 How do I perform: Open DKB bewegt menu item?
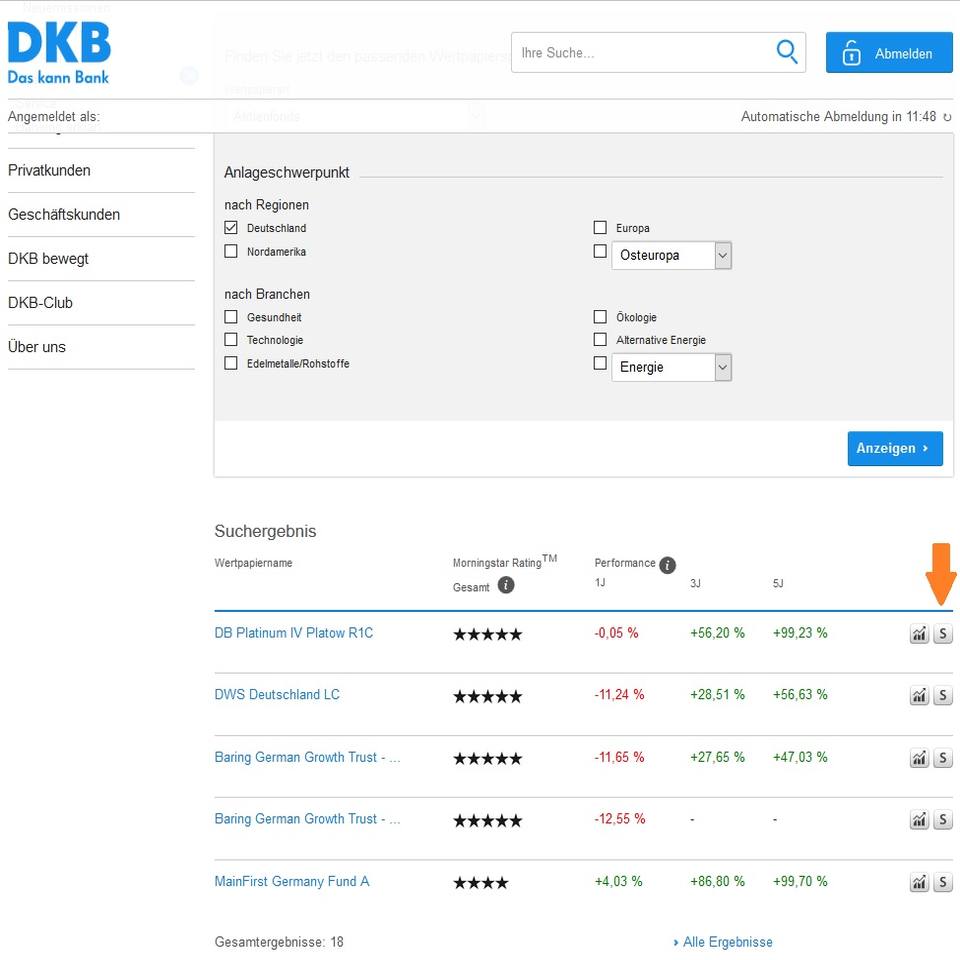pos(48,258)
